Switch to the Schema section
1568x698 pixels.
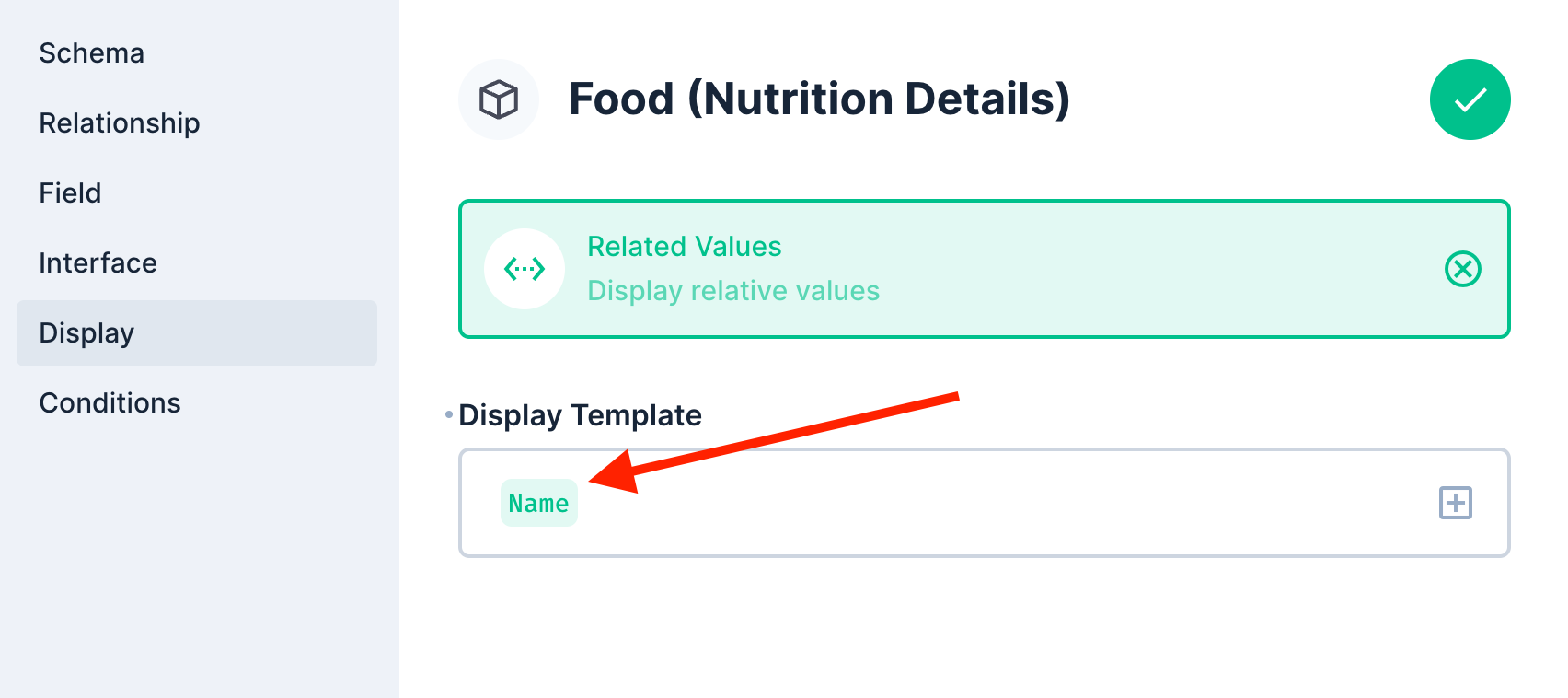[x=91, y=52]
